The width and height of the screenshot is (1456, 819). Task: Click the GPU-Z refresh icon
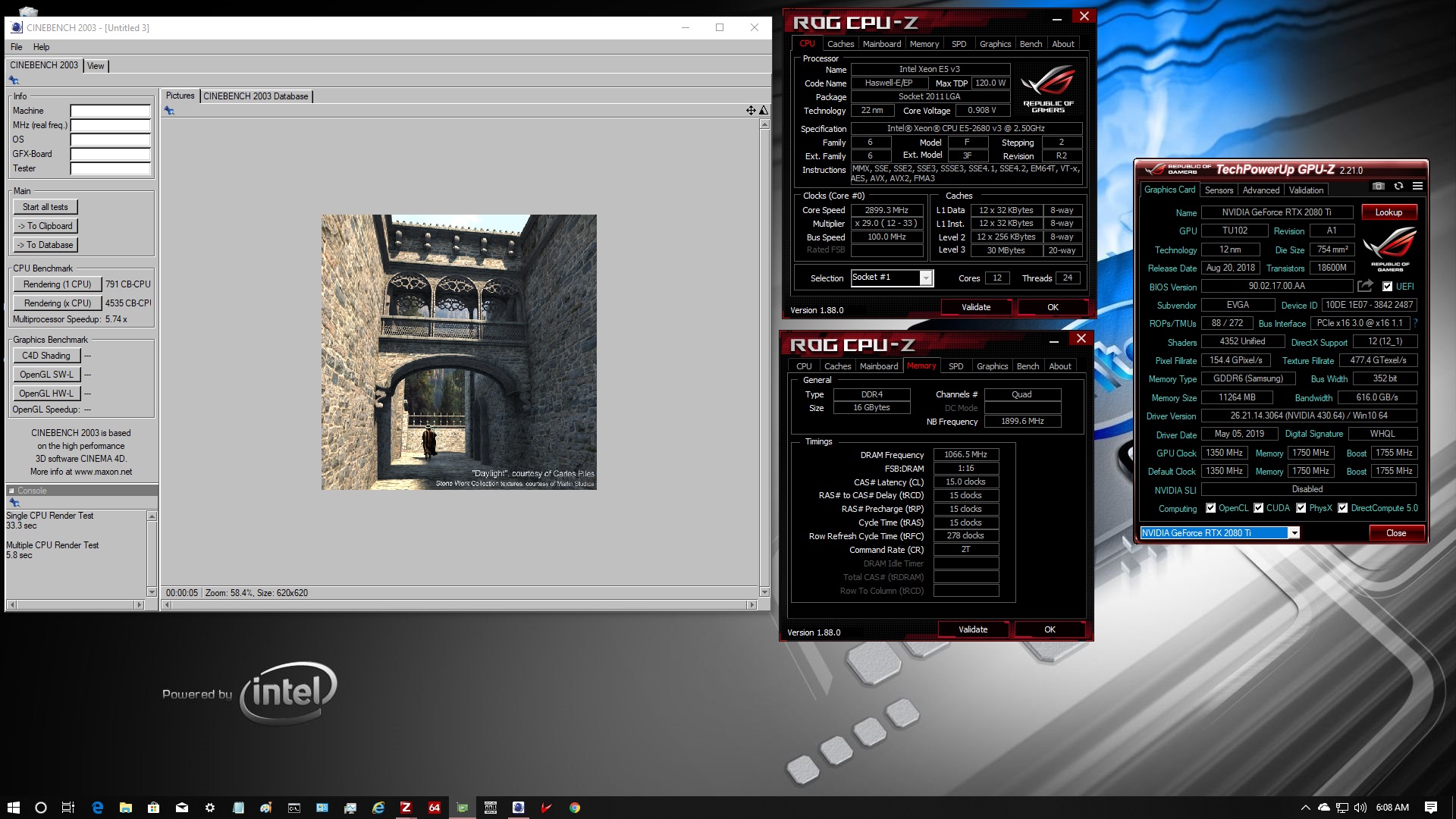pos(1398,186)
